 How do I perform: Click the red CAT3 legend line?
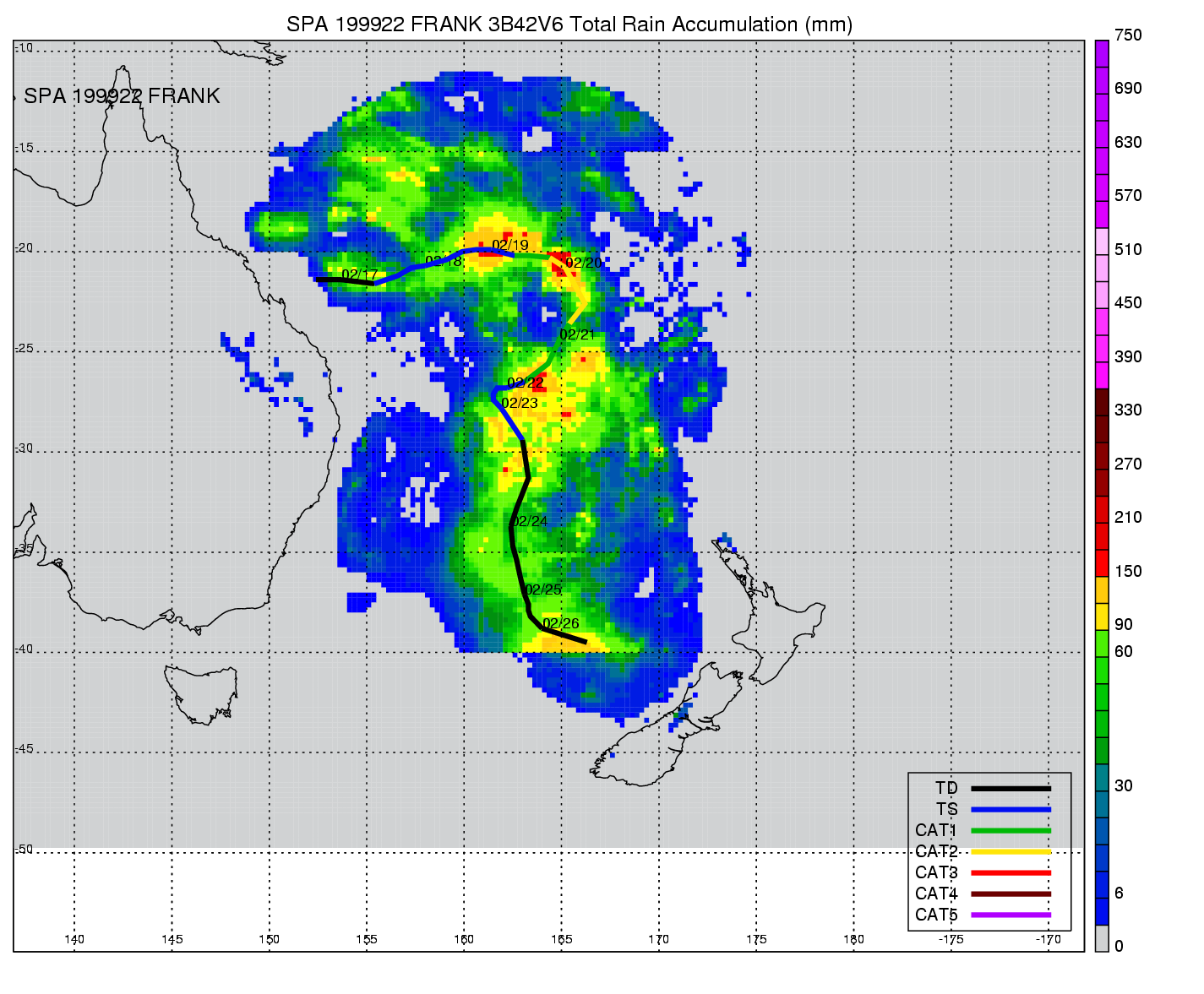pos(1011,872)
